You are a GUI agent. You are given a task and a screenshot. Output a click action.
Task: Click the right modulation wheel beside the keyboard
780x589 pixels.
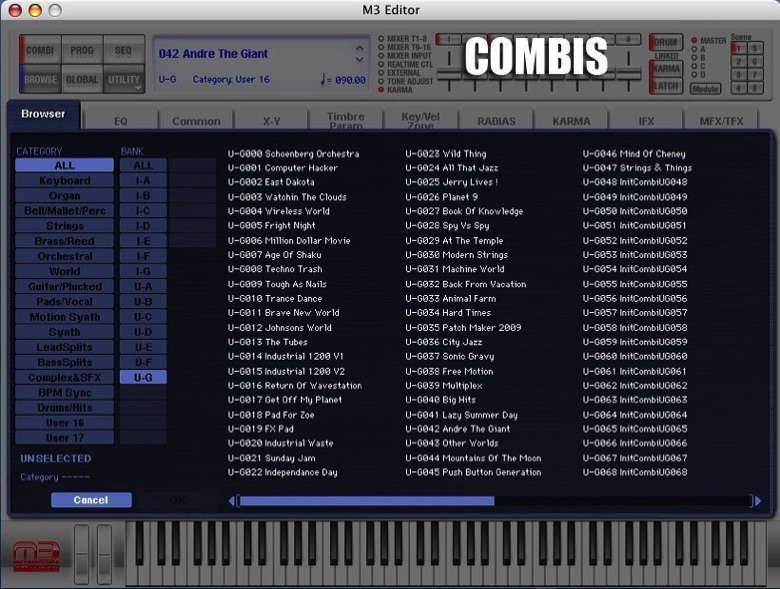[104, 554]
